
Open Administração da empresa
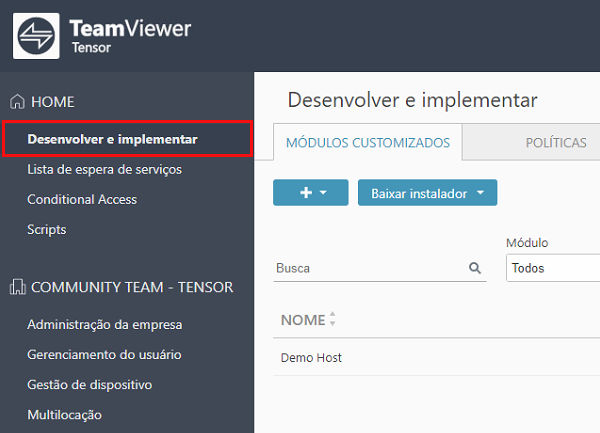pyautogui.click(x=104, y=324)
